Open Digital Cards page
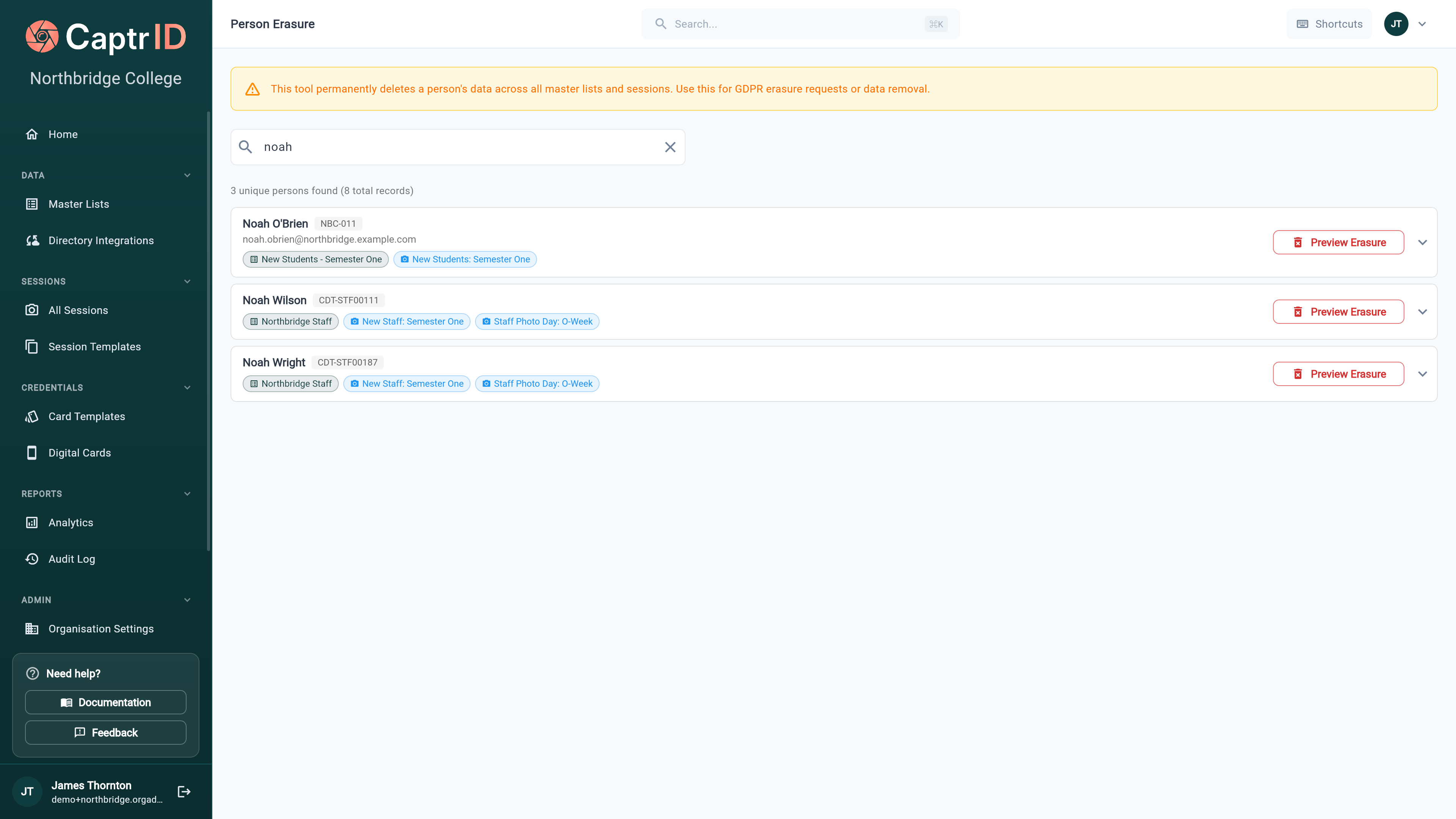Image resolution: width=1456 pixels, height=819 pixels. (x=106, y=453)
